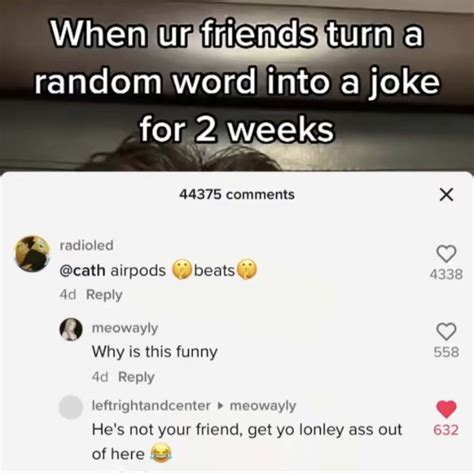Like radioled's comment with the heart icon
The image size is (474, 473).
446,254
